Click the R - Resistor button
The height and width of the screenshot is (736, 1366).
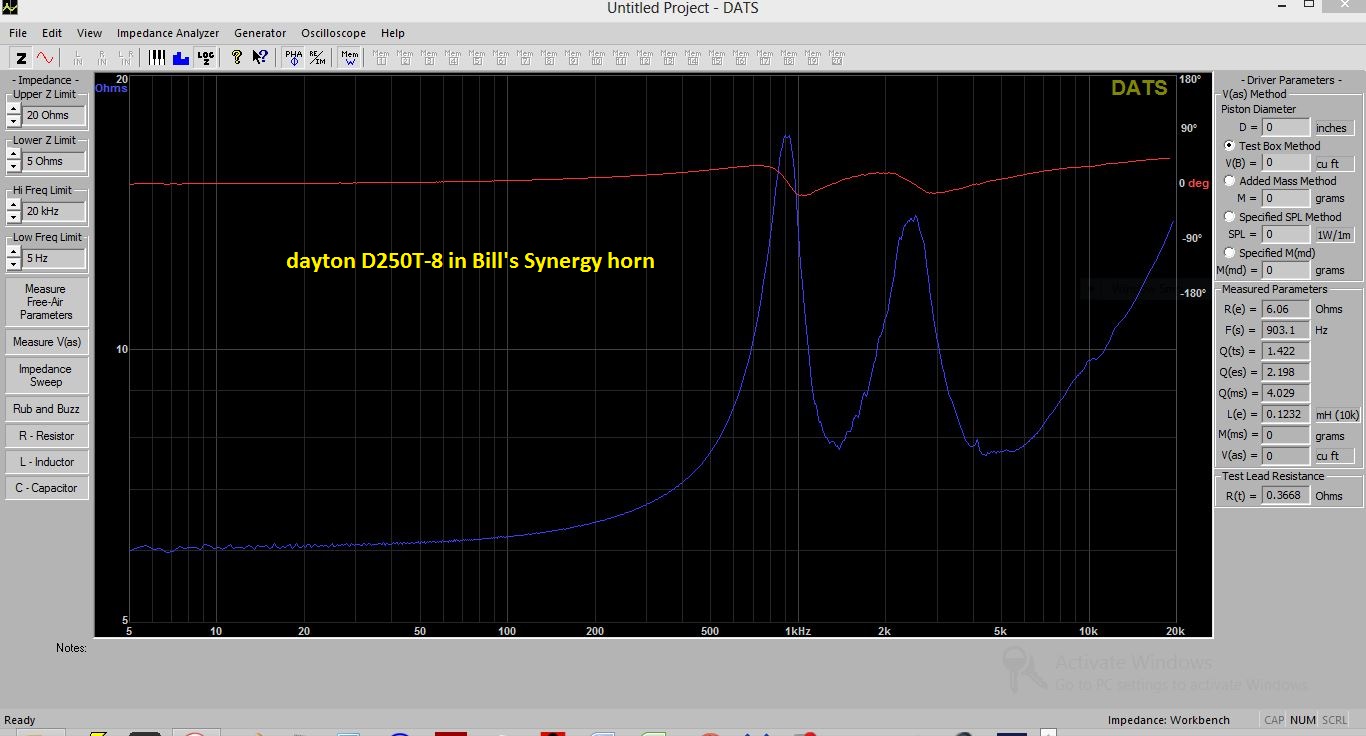(46, 436)
